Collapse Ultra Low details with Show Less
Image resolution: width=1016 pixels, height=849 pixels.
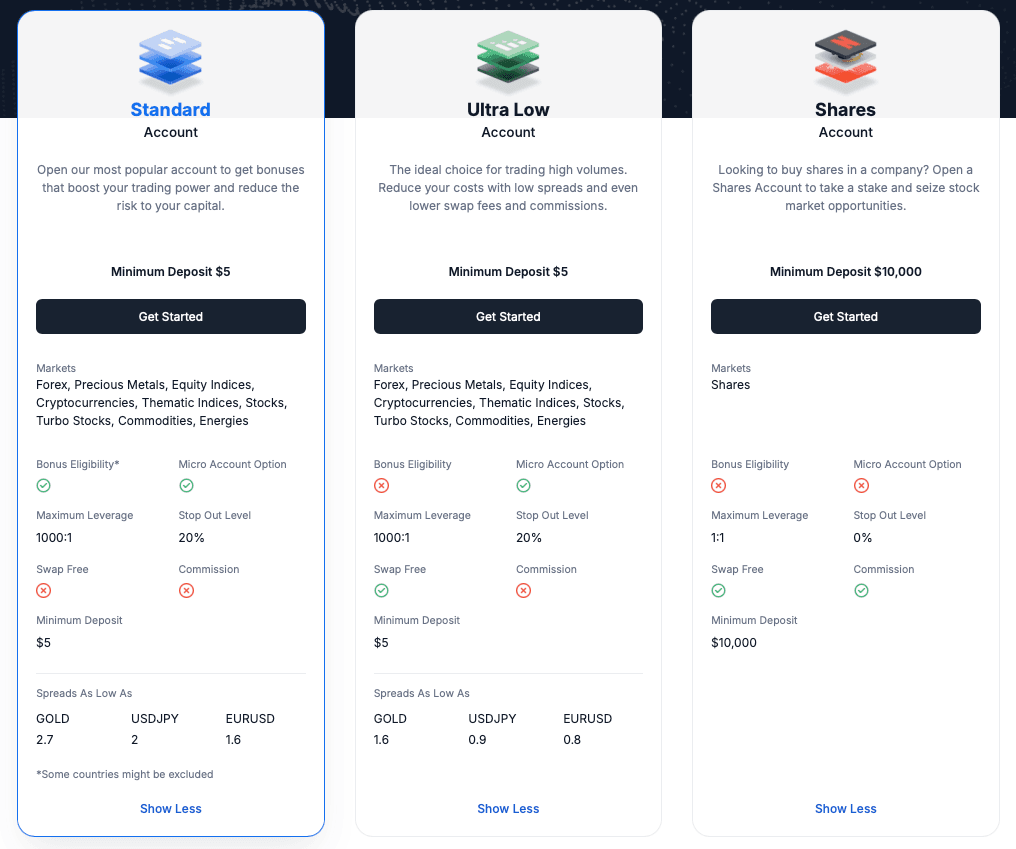(x=508, y=808)
